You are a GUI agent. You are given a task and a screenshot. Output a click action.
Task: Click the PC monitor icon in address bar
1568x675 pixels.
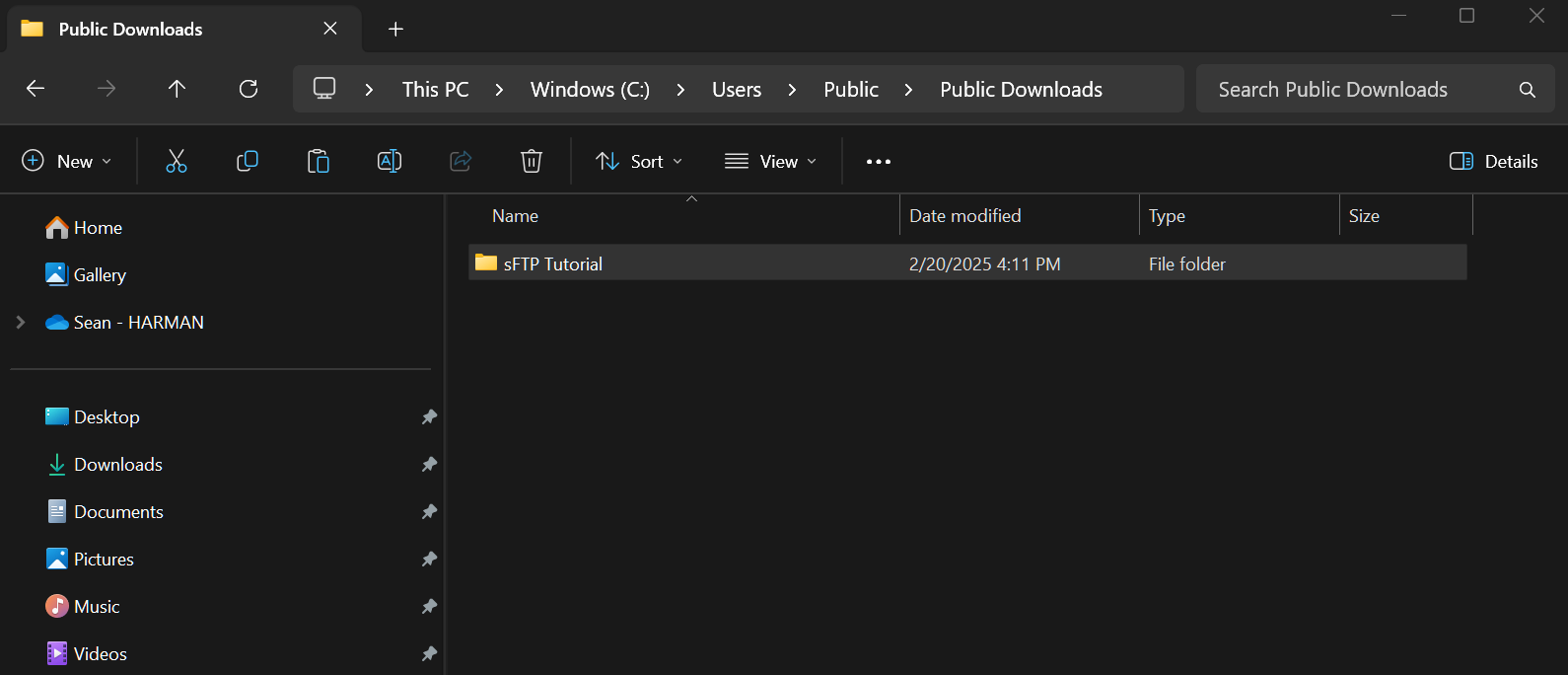pyautogui.click(x=324, y=89)
